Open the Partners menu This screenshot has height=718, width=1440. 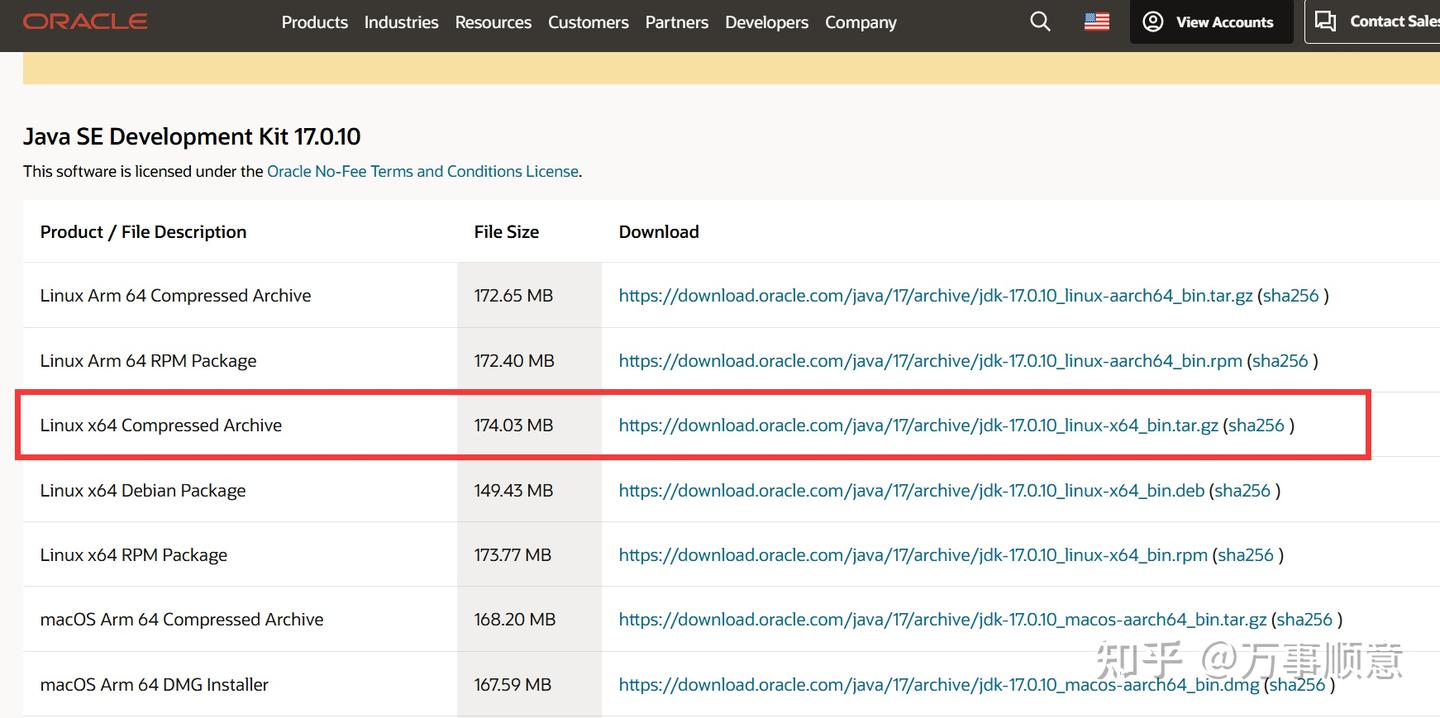point(676,22)
